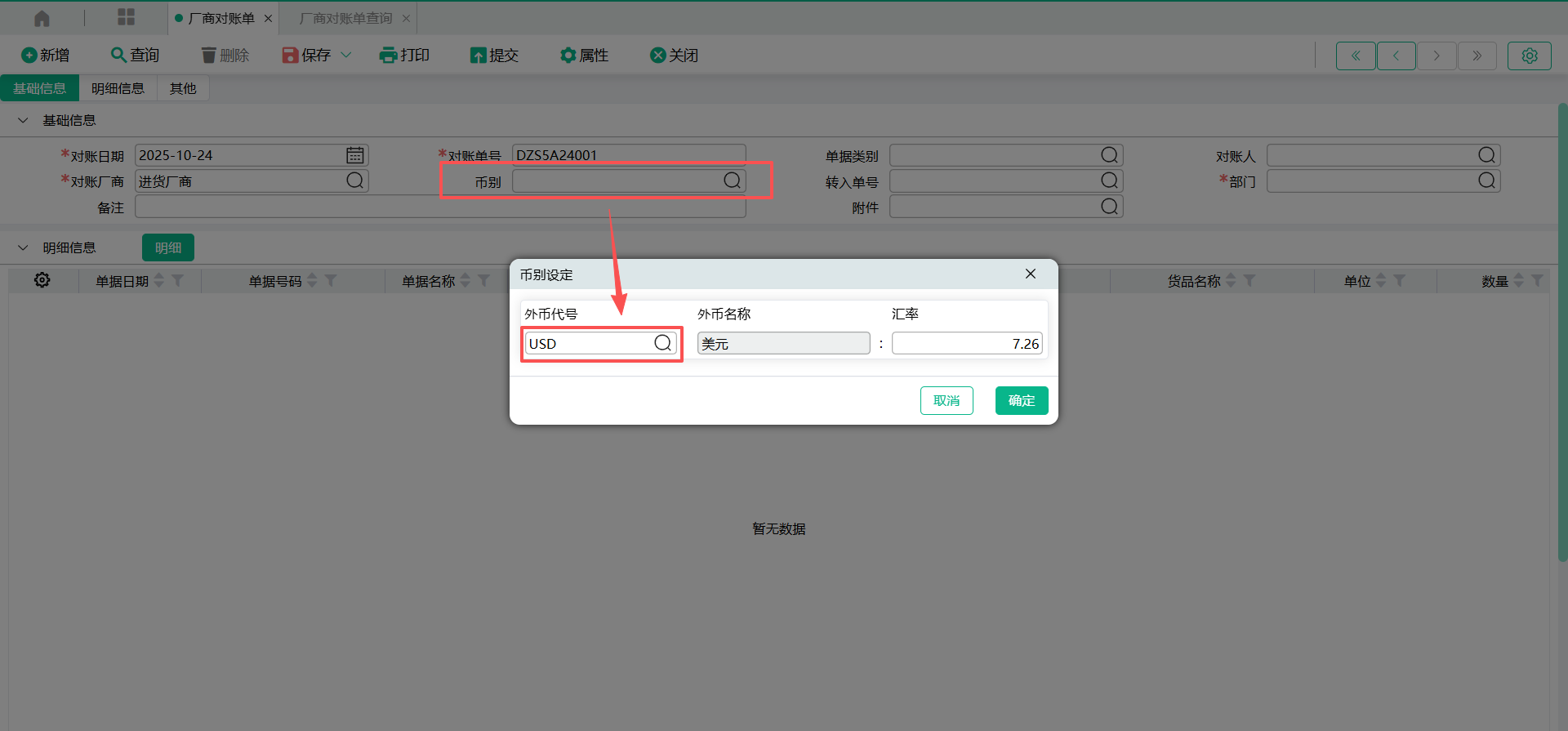Image resolution: width=1568 pixels, height=731 pixels.
Task: Click the search icon in 外币代号 field
Action: coord(662,343)
